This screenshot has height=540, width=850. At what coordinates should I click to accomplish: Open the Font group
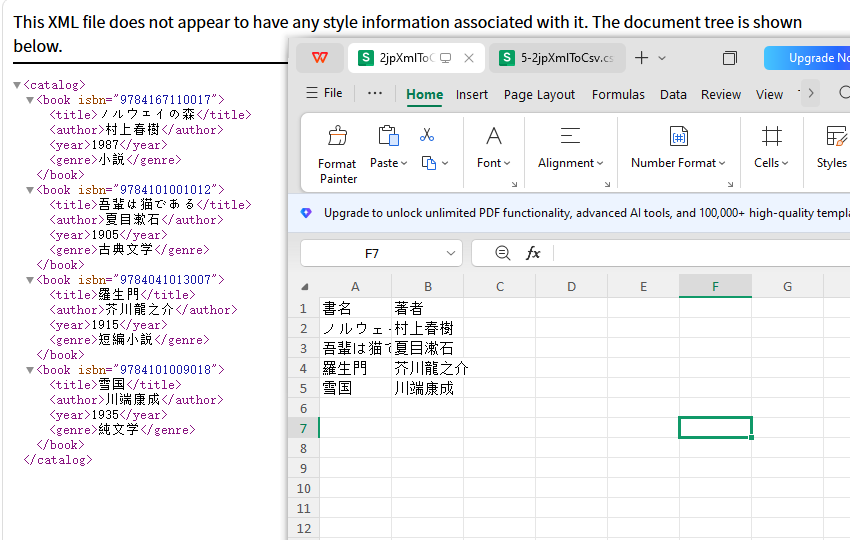493,147
